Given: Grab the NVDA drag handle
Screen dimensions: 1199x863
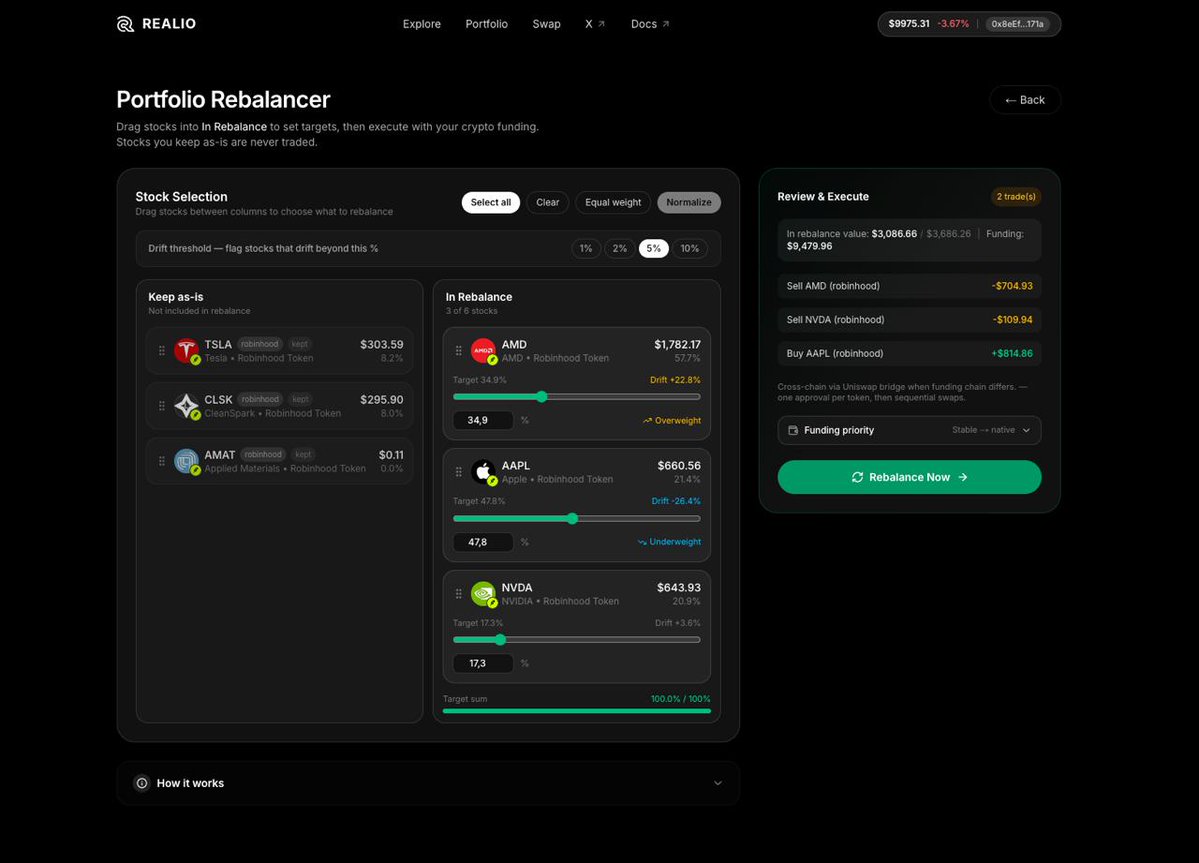Looking at the screenshot, I should tap(458, 594).
